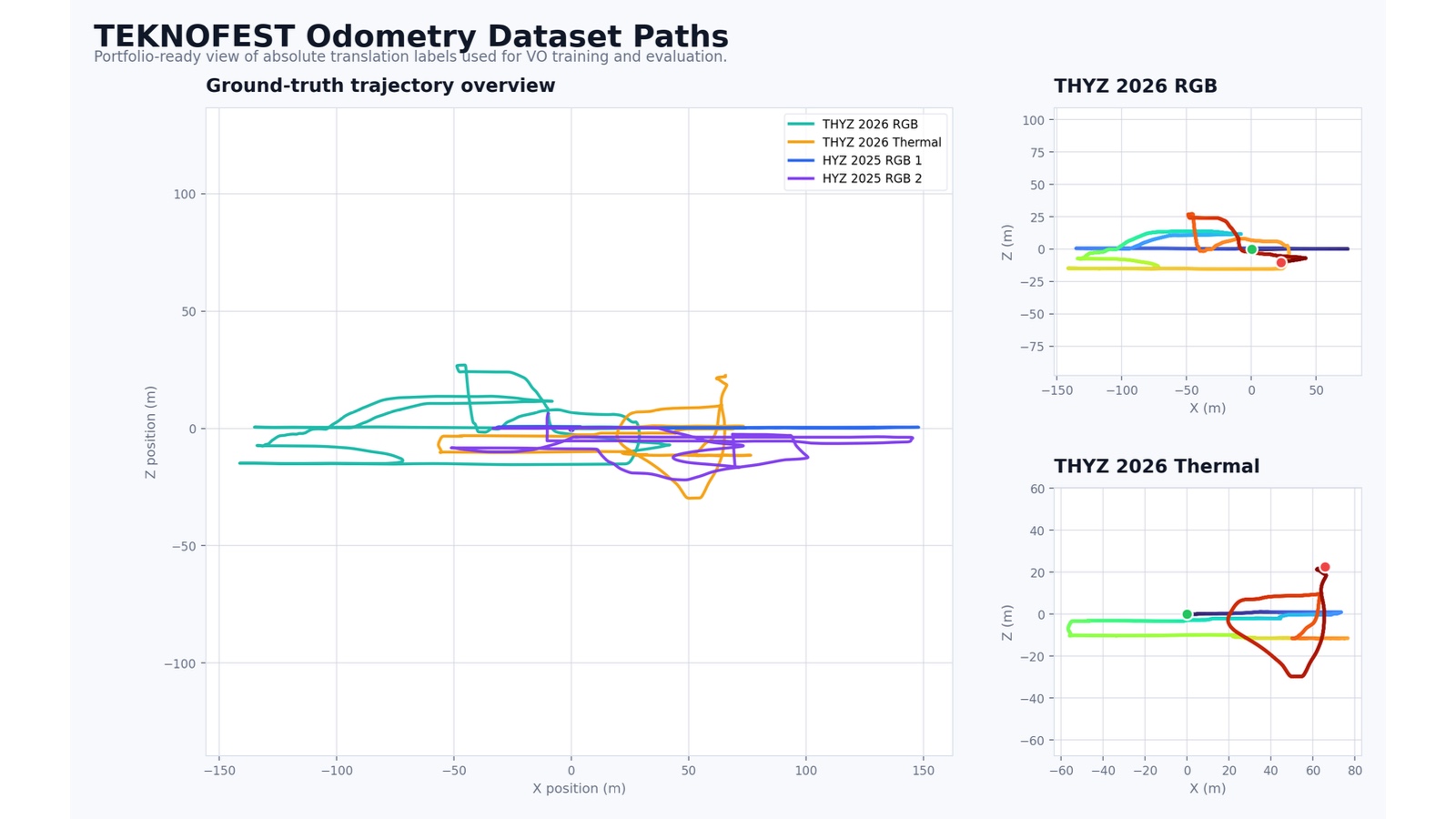Viewport: 1456px width, 819px height.
Task: Click the "Z position (m)" axis label
Action: [151, 432]
